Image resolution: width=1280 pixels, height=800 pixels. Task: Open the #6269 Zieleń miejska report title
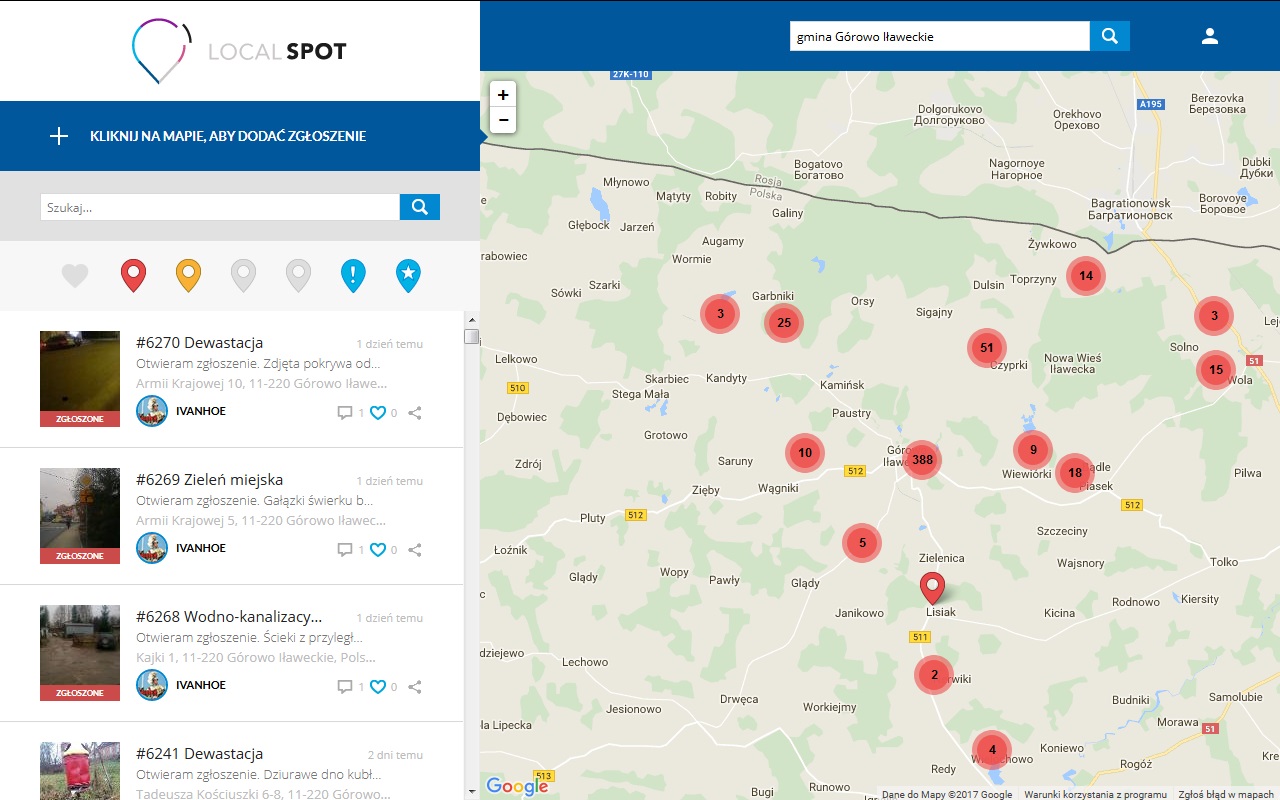[x=210, y=480]
